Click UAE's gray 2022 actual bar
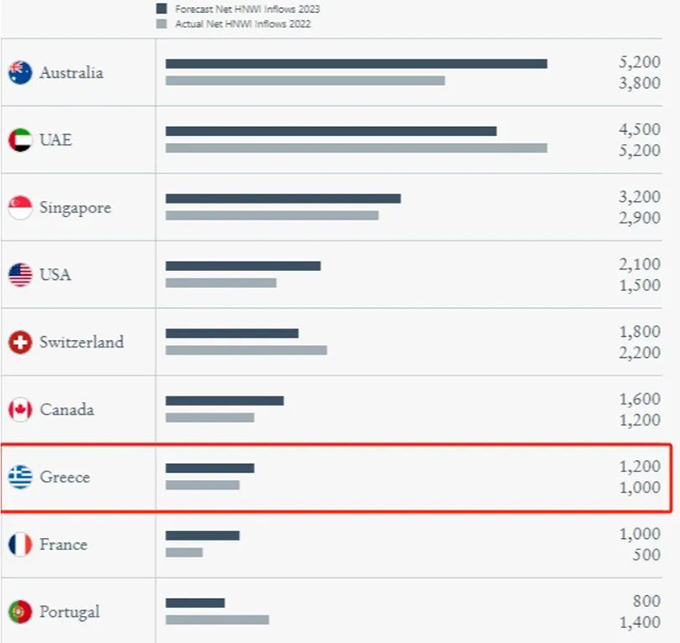This screenshot has height=643, width=680. coord(356,148)
